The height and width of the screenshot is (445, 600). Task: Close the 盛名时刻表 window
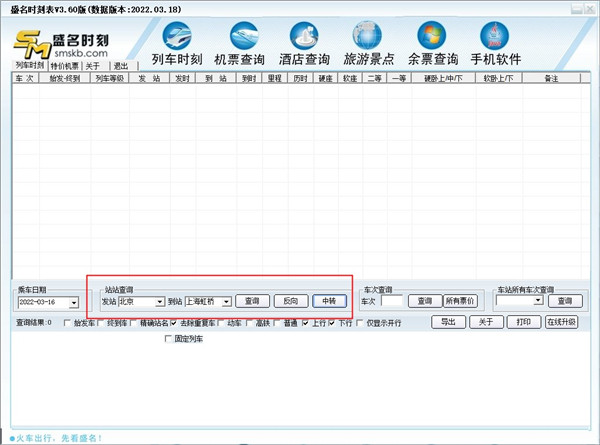[x=589, y=9]
